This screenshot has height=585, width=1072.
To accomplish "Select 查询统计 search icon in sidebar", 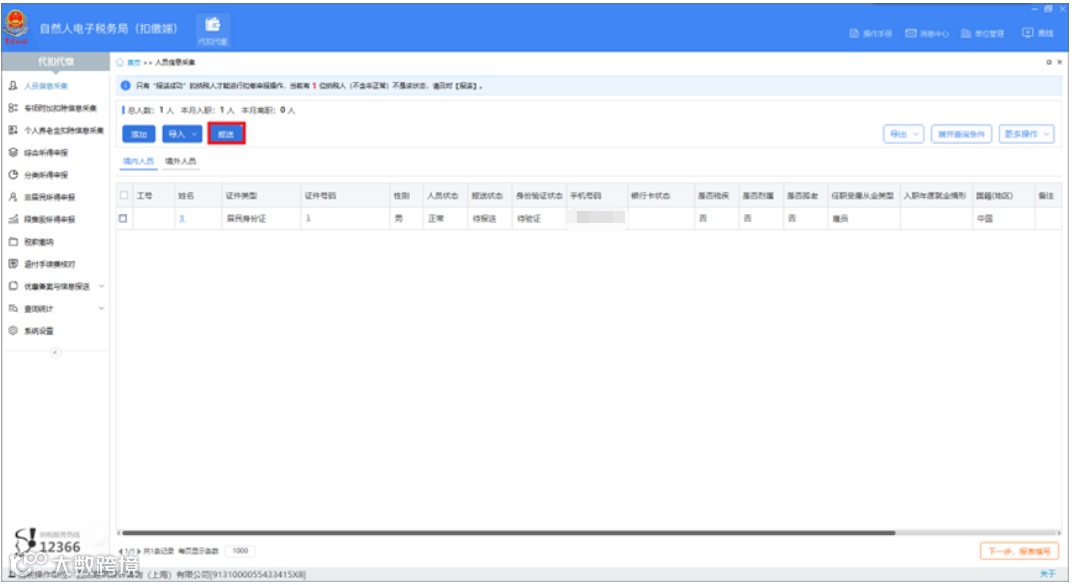I will point(13,308).
